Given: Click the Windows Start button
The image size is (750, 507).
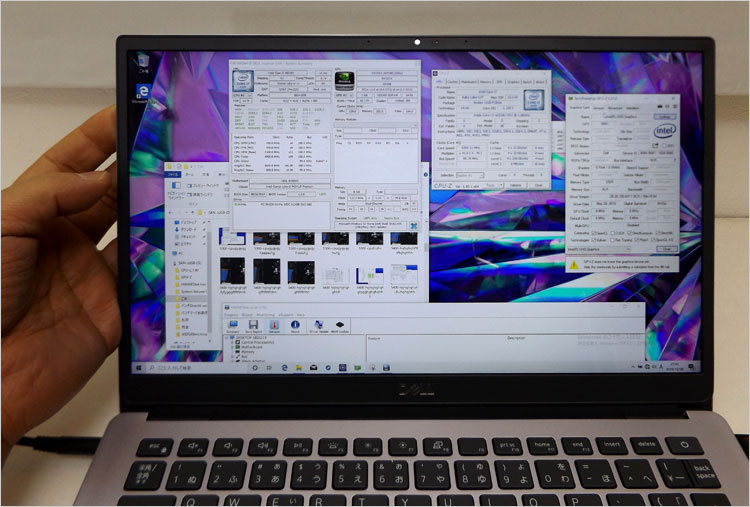Looking at the screenshot, I should click(139, 368).
